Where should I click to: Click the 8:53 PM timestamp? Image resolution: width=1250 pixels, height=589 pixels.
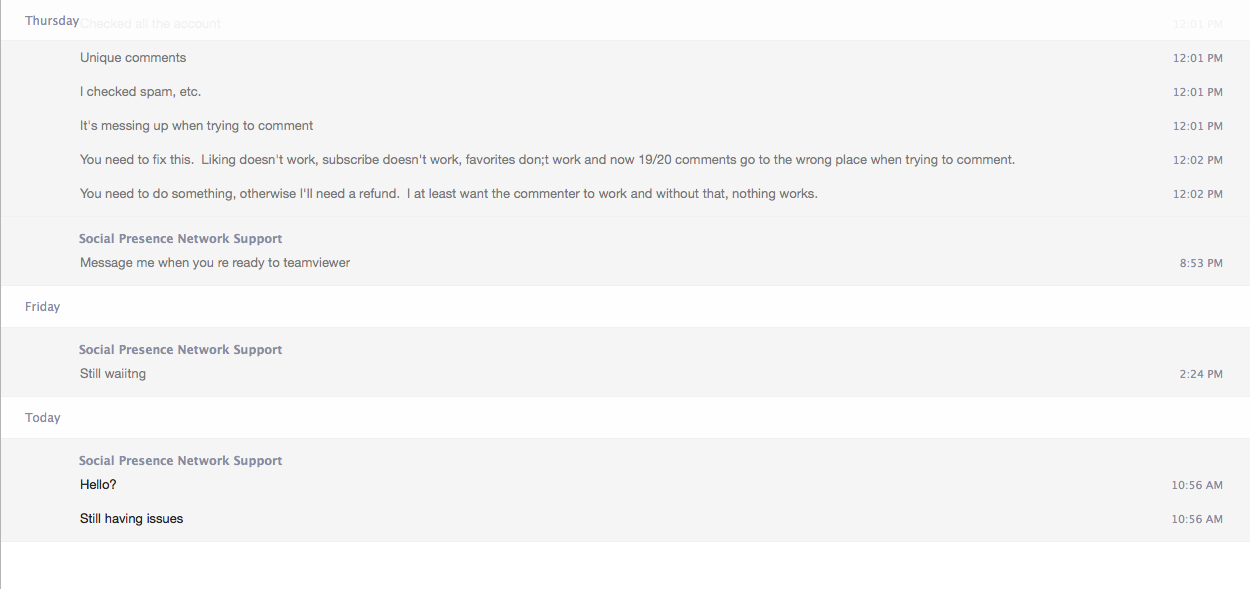click(x=1201, y=264)
